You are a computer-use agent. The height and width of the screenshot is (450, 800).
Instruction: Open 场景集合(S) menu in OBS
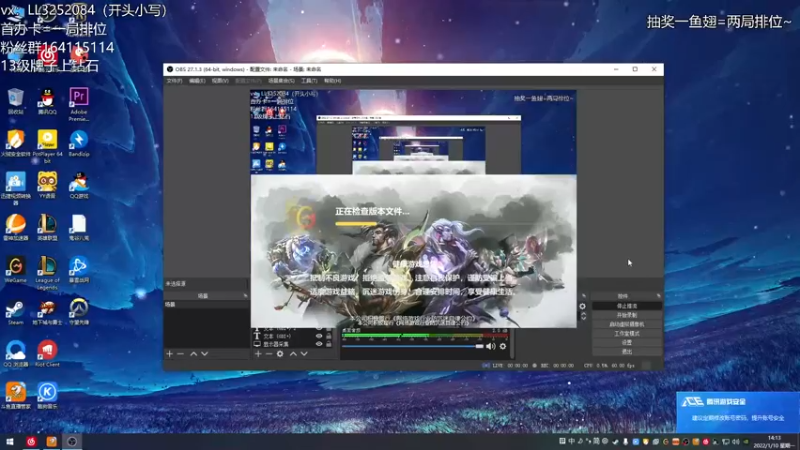[281, 81]
